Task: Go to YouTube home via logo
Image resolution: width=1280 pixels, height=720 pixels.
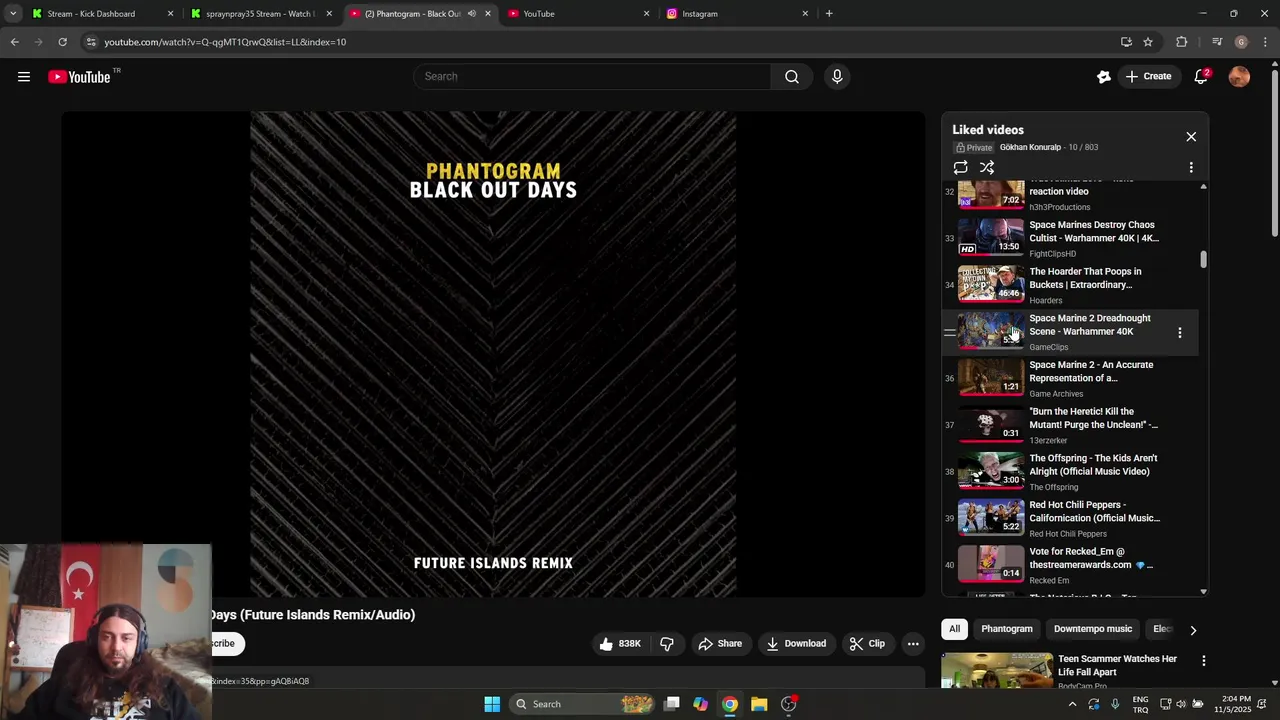Action: point(79,77)
